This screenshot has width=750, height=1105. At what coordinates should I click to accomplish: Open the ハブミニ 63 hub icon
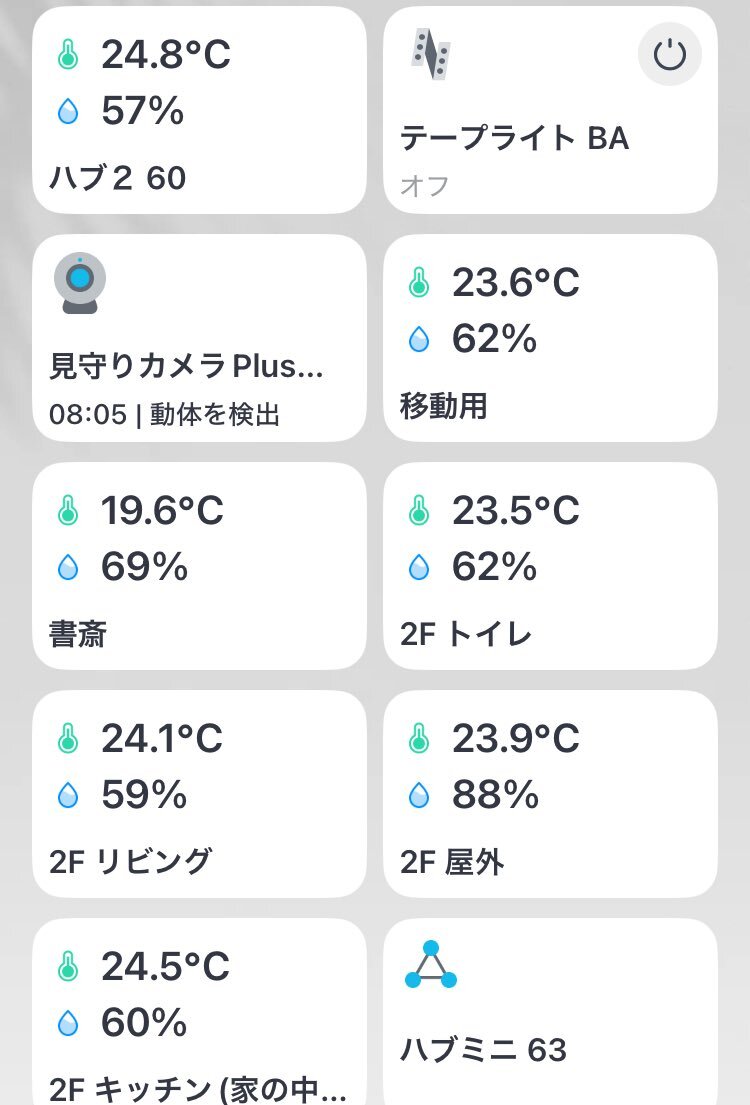431,965
